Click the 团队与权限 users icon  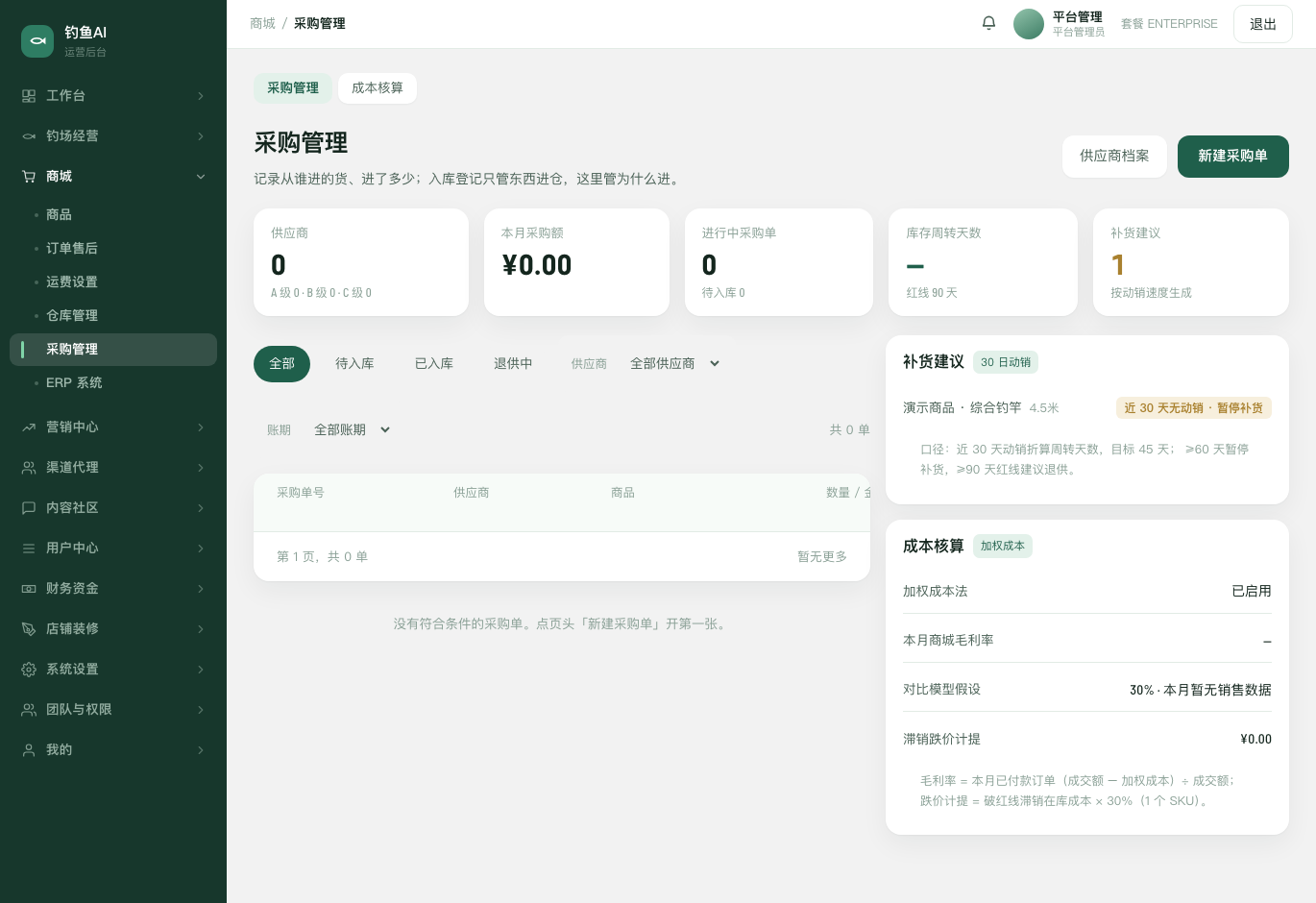tap(29, 710)
